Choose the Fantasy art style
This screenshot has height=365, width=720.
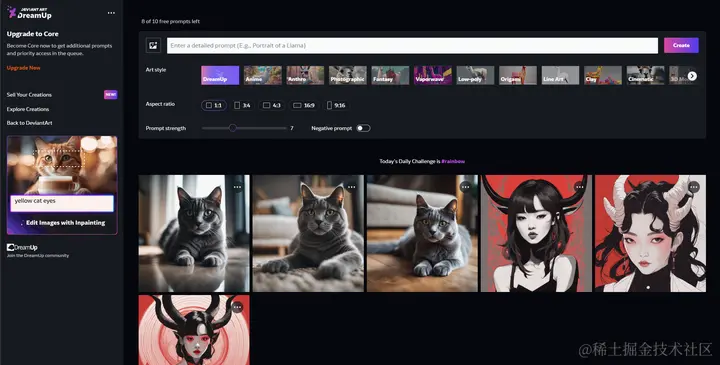click(390, 75)
